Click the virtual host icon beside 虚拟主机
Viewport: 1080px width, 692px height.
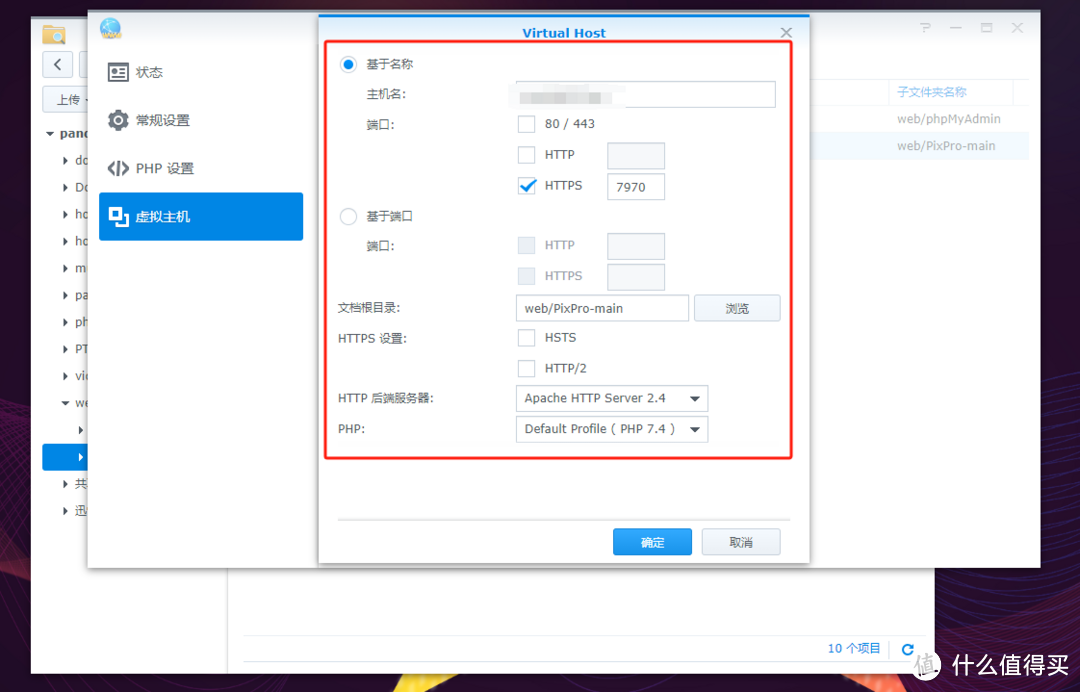pyautogui.click(x=118, y=216)
